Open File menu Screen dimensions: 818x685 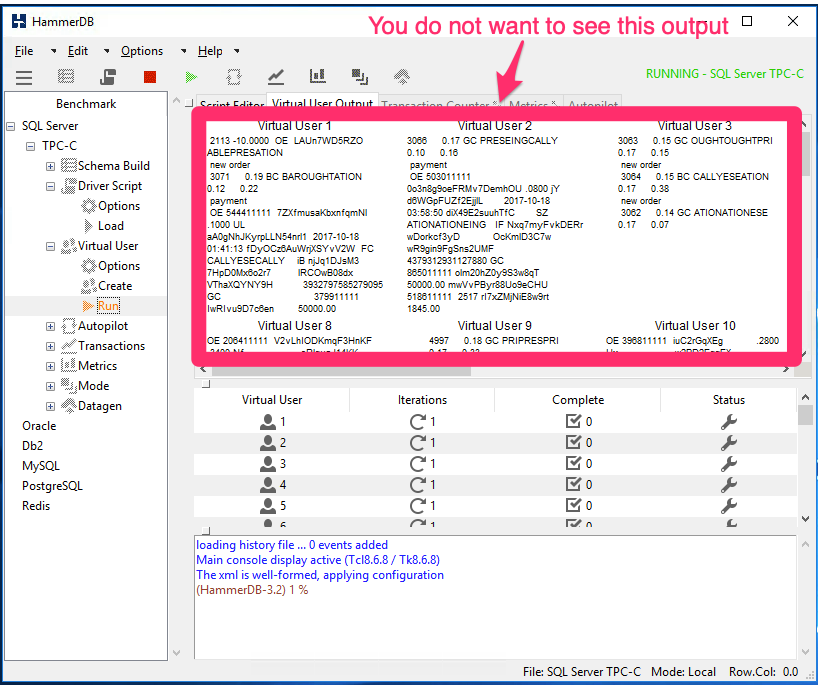(24, 51)
